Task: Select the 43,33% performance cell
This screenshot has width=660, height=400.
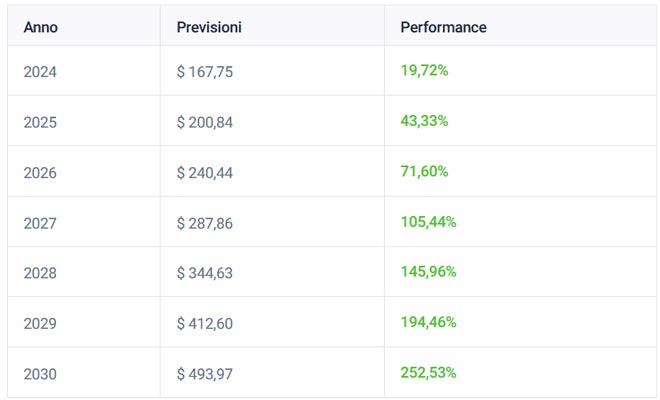Action: tap(424, 121)
